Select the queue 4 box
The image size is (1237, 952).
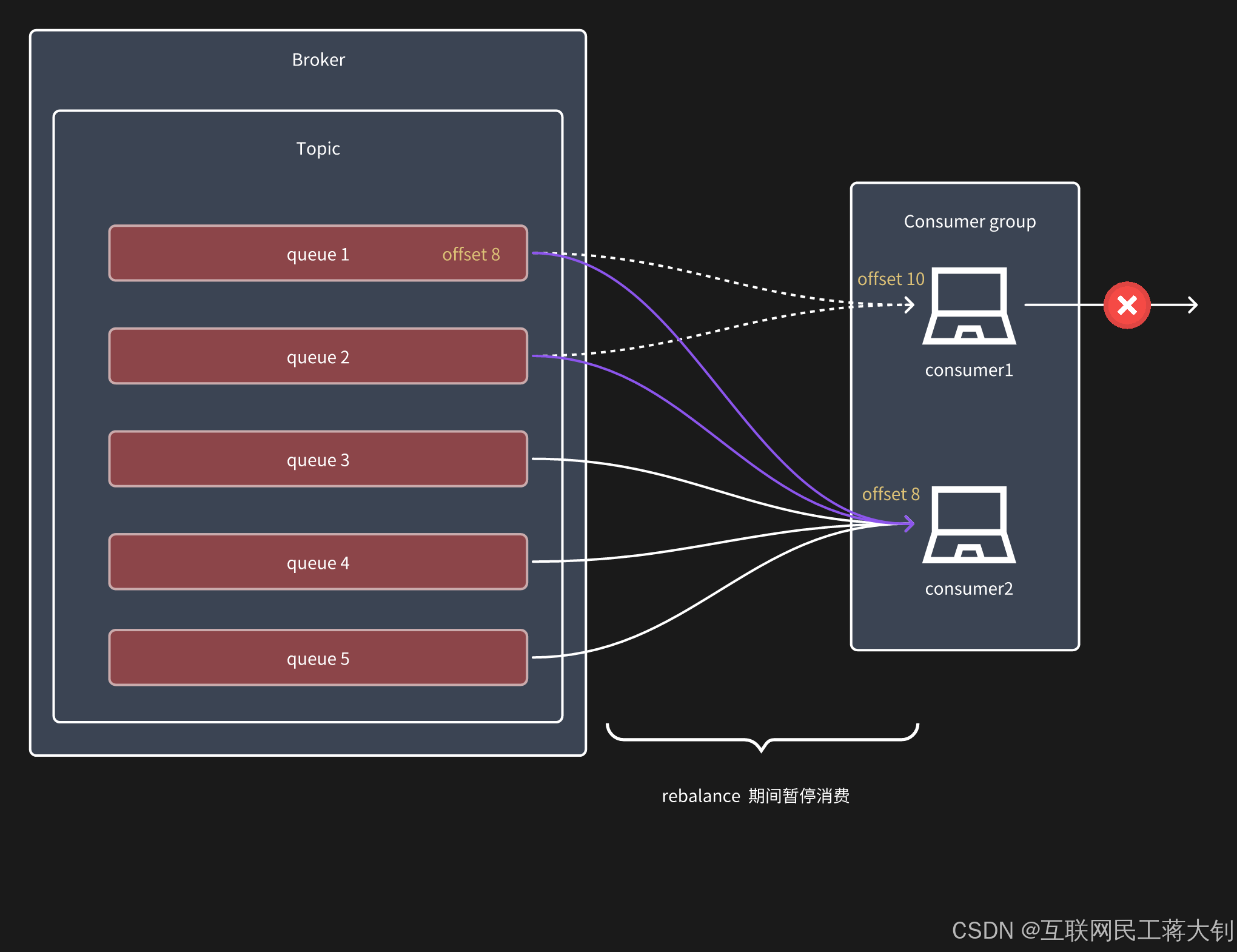coord(318,562)
